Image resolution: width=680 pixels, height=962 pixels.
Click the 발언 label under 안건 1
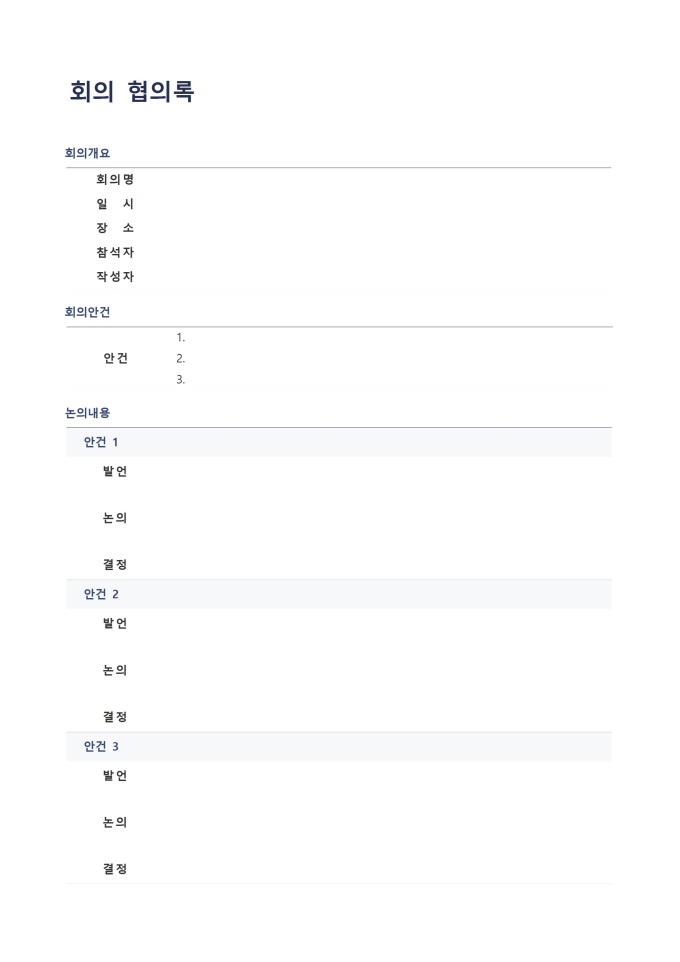click(115, 471)
